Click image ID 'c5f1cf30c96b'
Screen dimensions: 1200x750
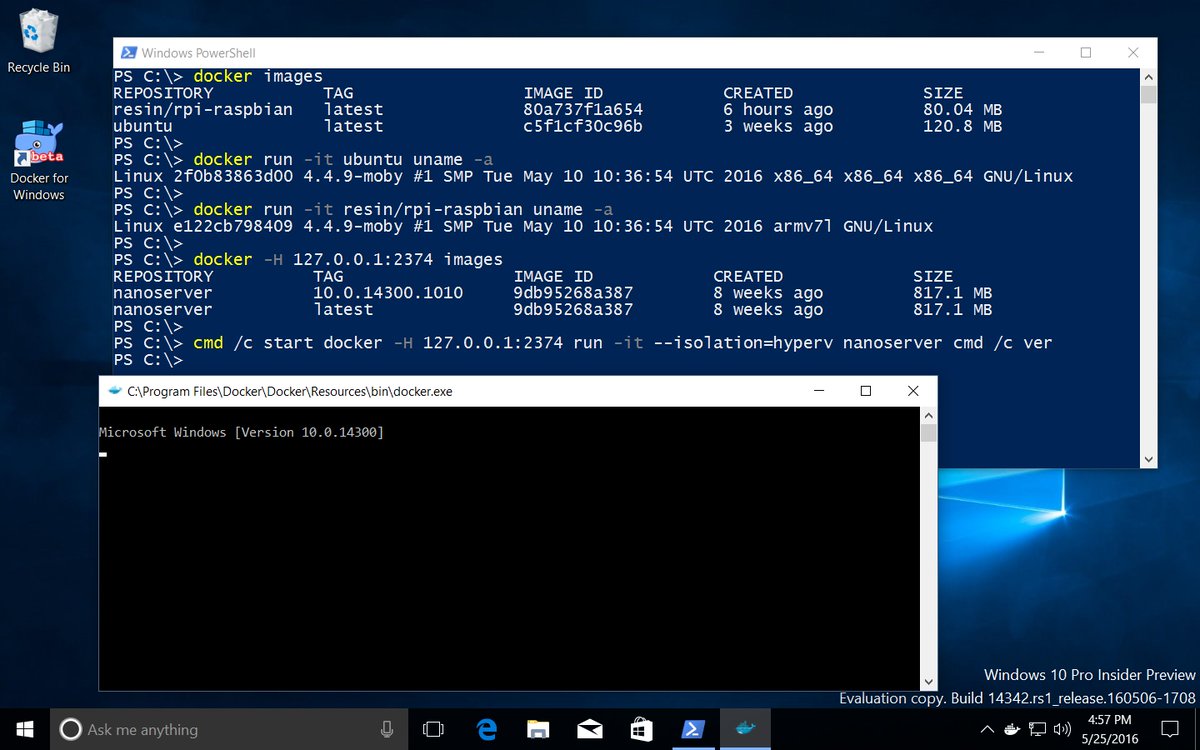[x=583, y=127]
